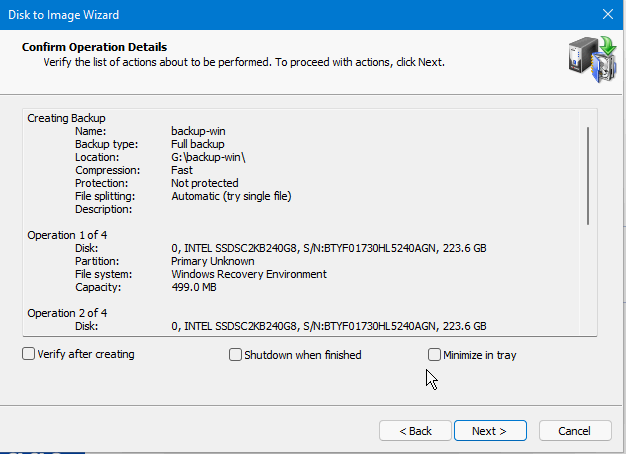Click Operation 1 disk INTEL SSDSC2KB240G8 line
This screenshot has width=626, height=454.
[329, 248]
